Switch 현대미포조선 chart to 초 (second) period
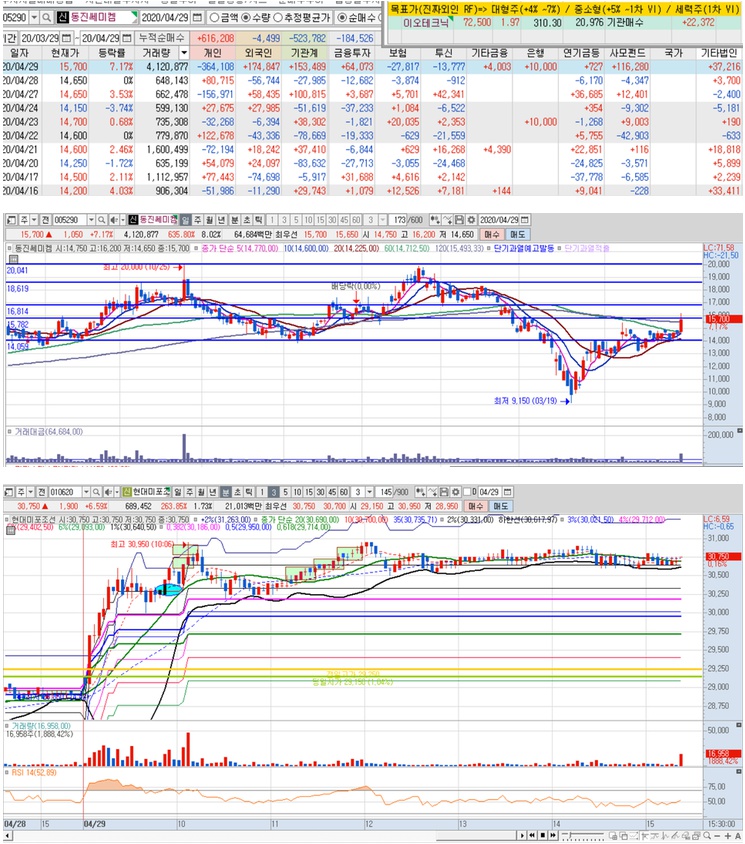 (237, 492)
